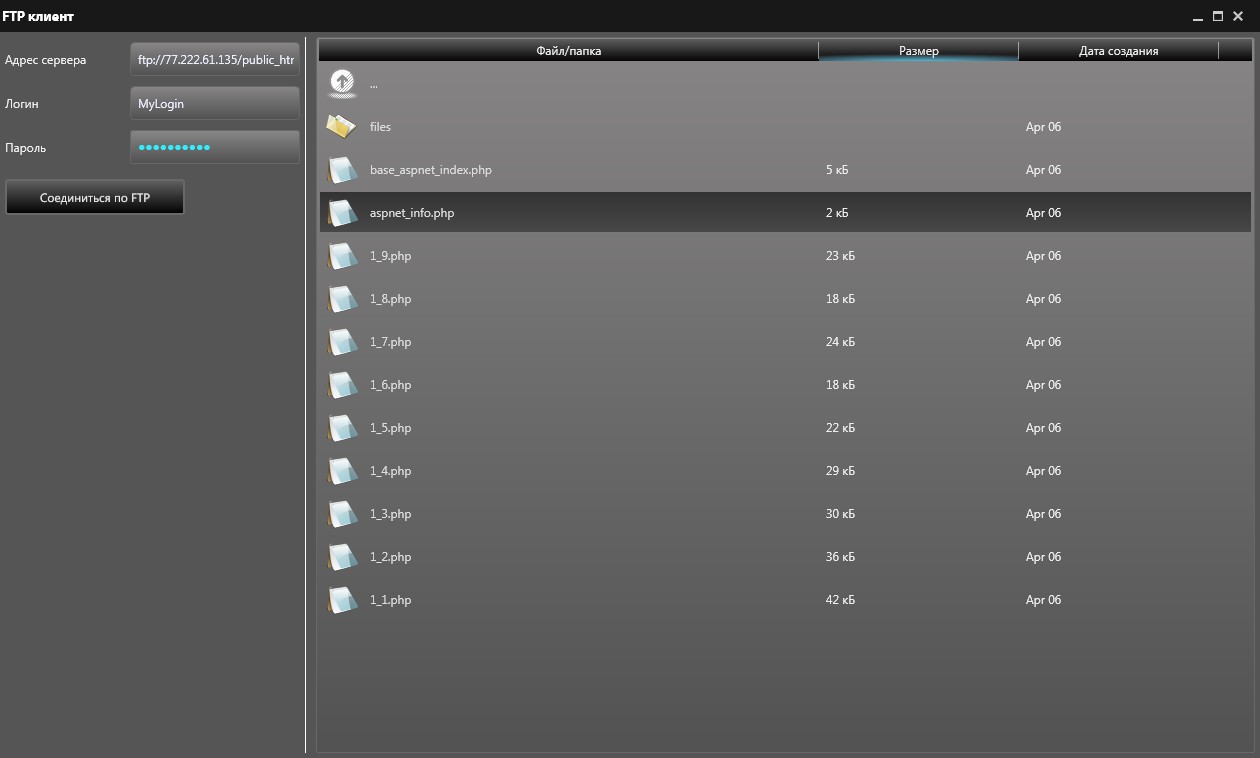
Task: Click the 1_1.php file icon
Action: point(342,600)
